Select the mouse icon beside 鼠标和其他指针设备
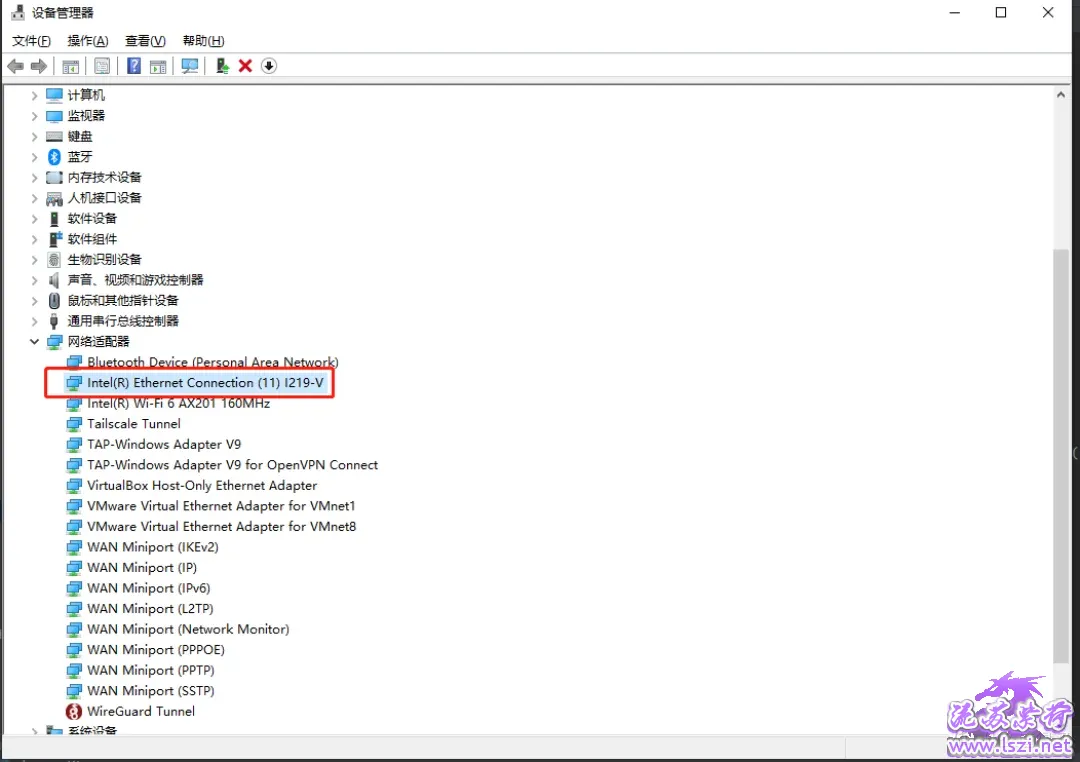1080x762 pixels. [x=54, y=301]
